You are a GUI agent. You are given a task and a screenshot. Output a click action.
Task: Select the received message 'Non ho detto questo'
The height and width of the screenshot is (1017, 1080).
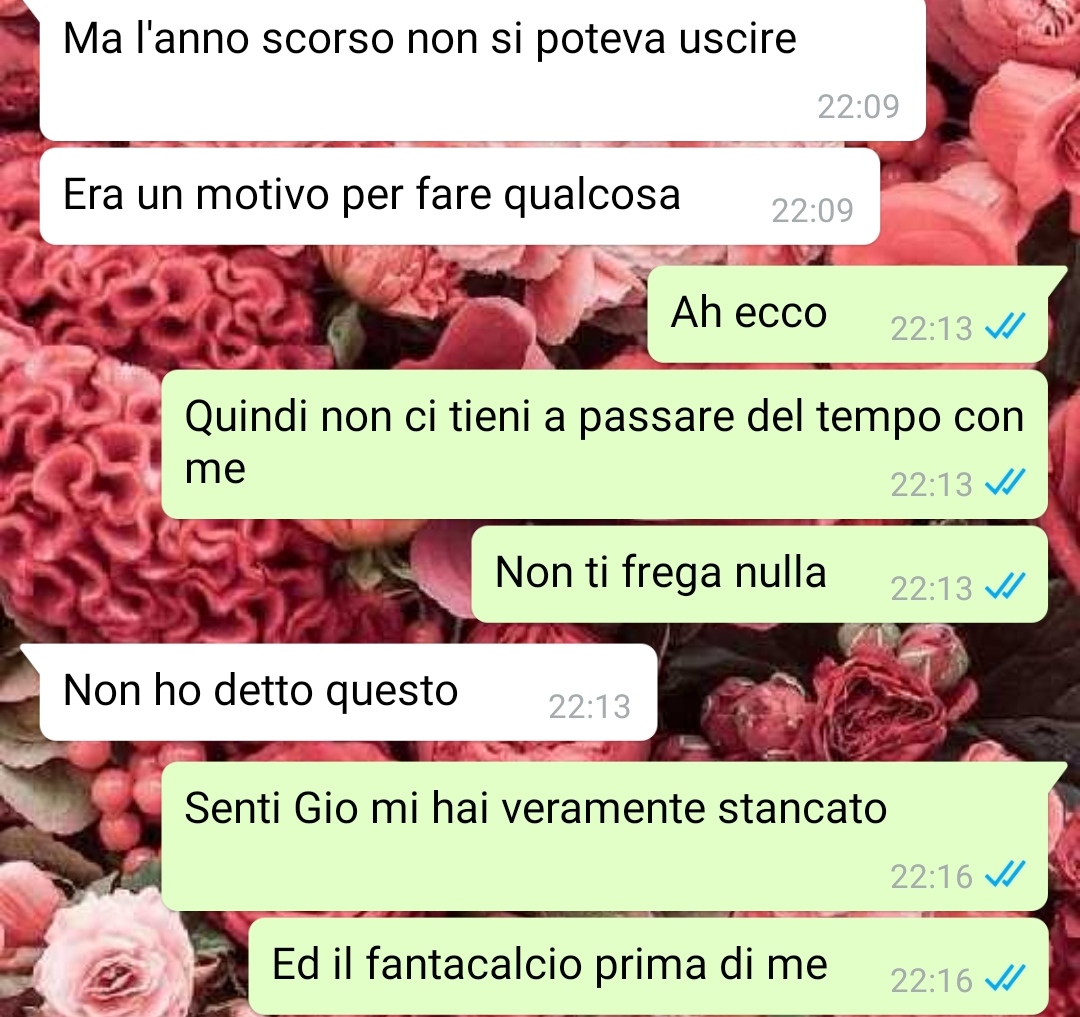pos(348,692)
